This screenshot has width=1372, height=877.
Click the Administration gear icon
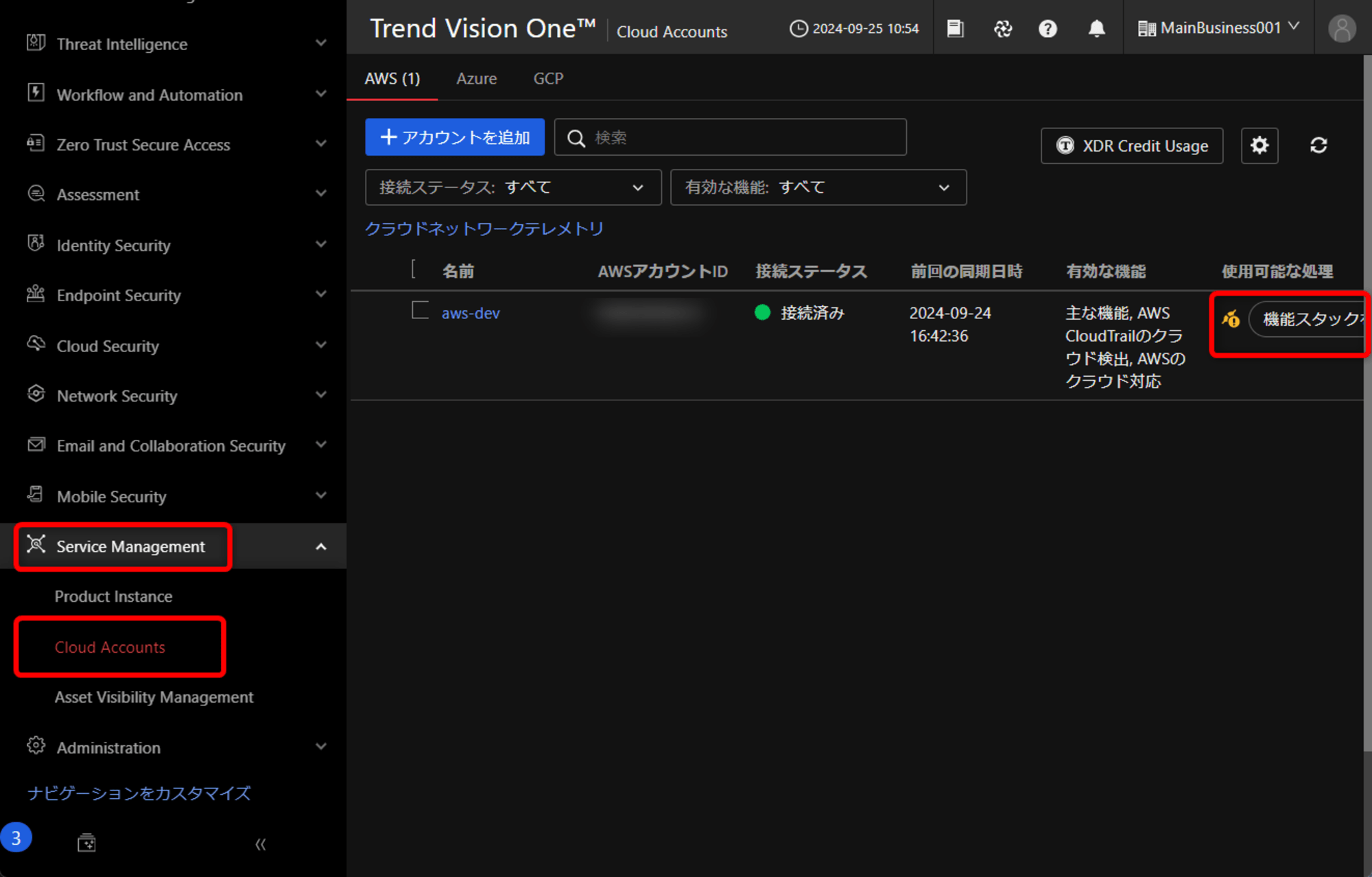pos(36,745)
